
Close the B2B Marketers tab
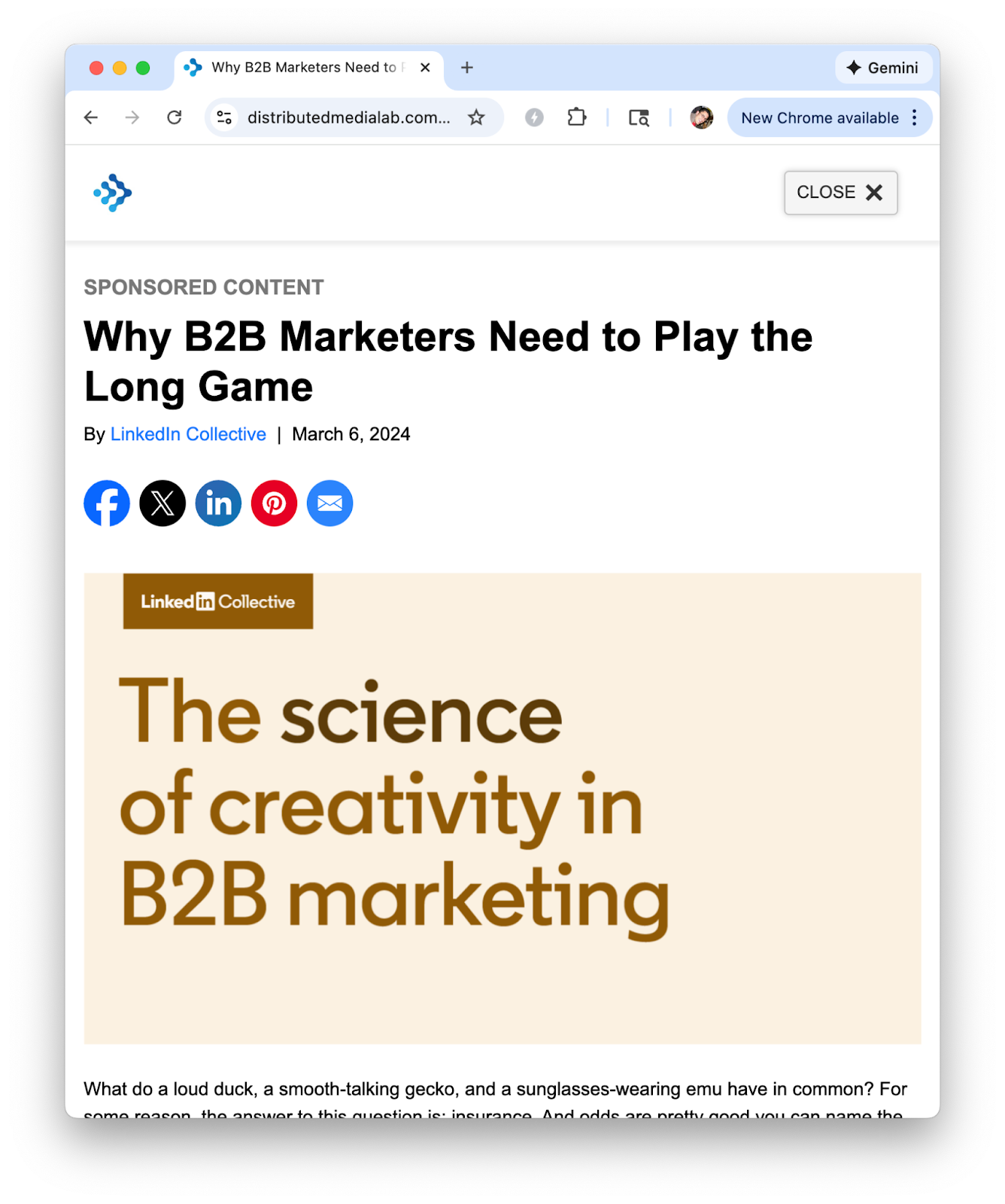coord(425,68)
